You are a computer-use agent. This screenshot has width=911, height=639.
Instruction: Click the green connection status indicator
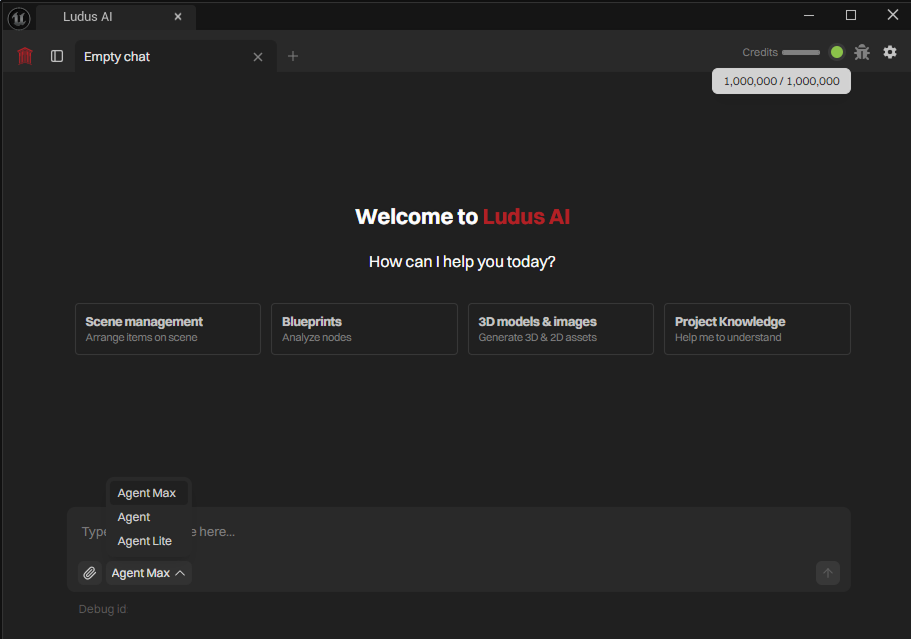click(x=837, y=52)
